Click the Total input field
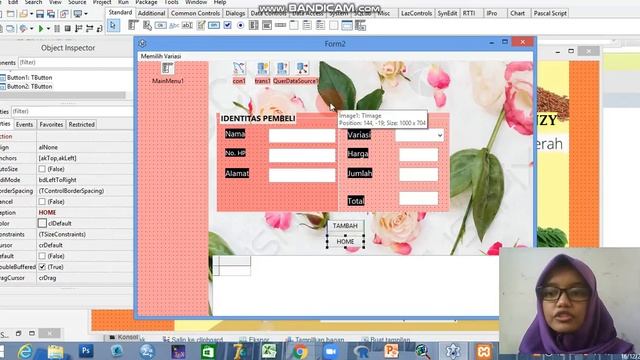Viewport: 640px width, 360px height. (x=418, y=198)
